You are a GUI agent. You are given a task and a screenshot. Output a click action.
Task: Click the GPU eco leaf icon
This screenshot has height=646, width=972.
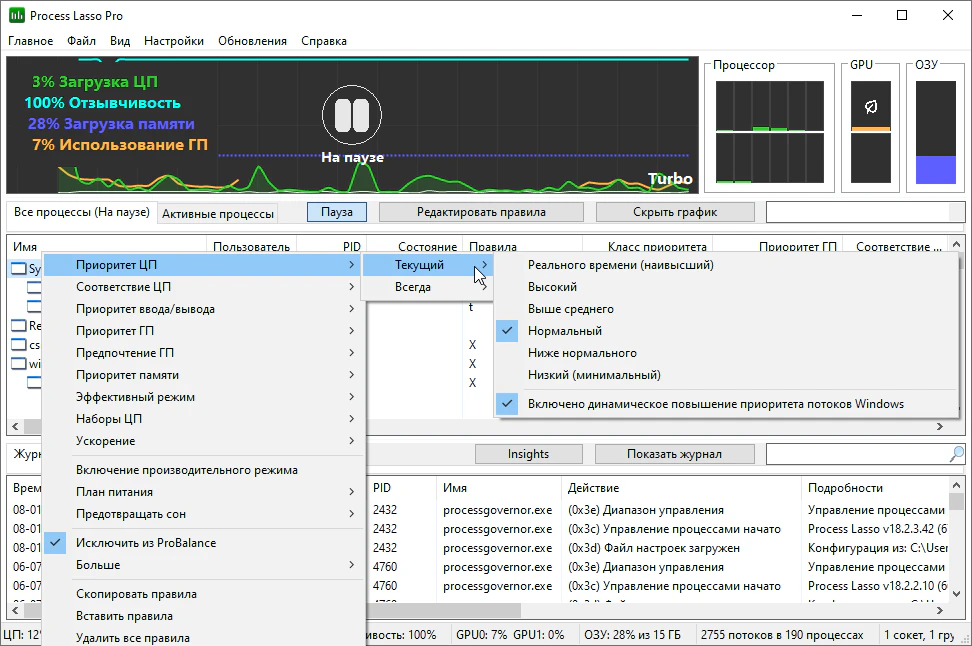pos(871,107)
